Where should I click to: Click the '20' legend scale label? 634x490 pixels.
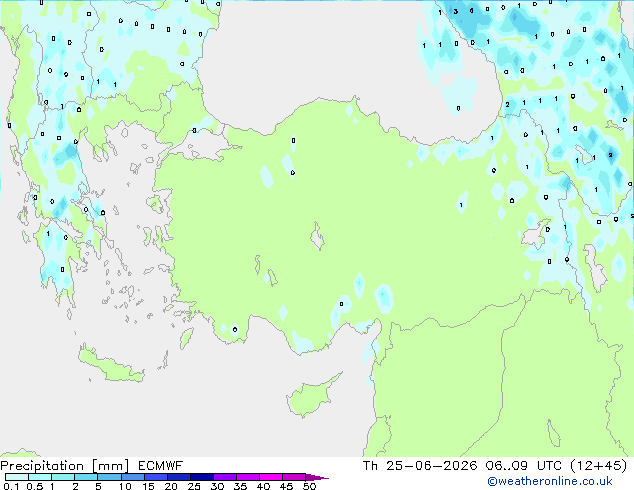click(x=171, y=486)
